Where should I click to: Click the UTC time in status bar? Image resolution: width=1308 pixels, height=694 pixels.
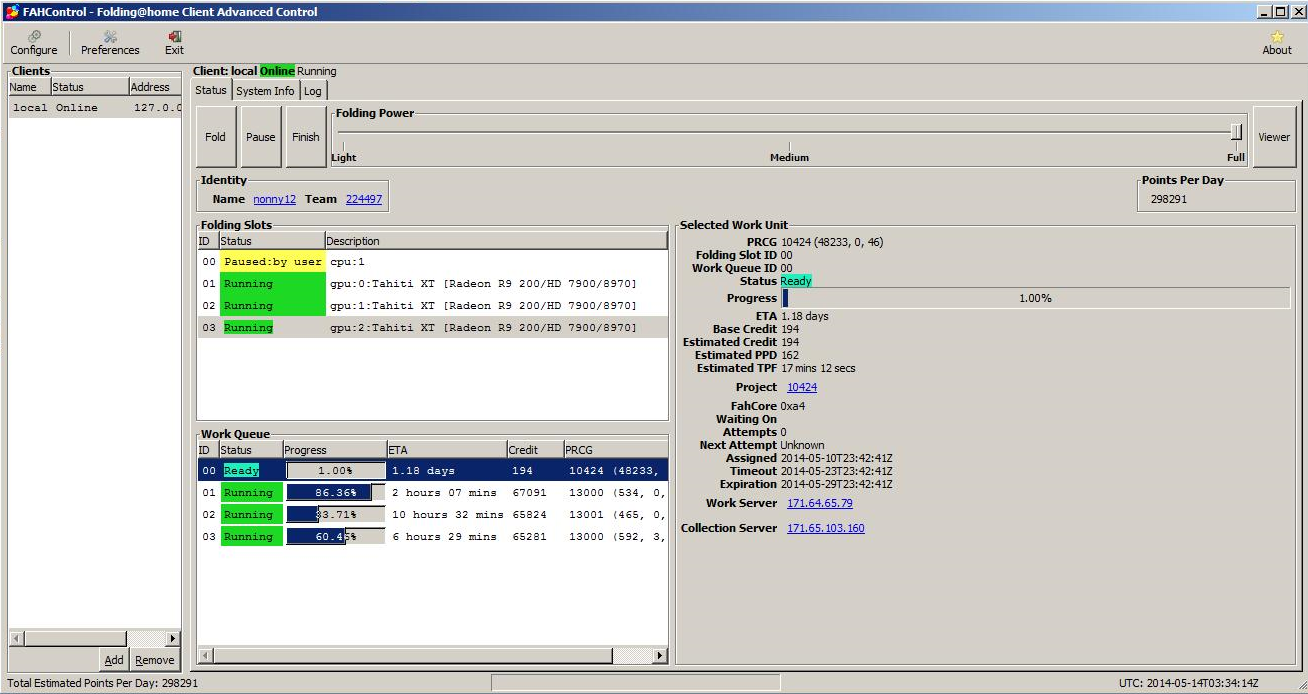1188,683
